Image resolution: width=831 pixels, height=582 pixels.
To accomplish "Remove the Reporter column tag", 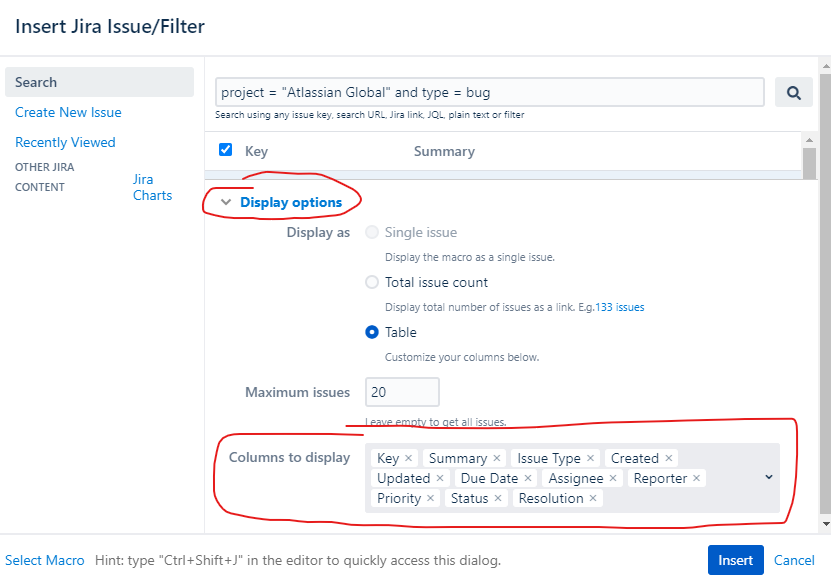I will (x=696, y=478).
